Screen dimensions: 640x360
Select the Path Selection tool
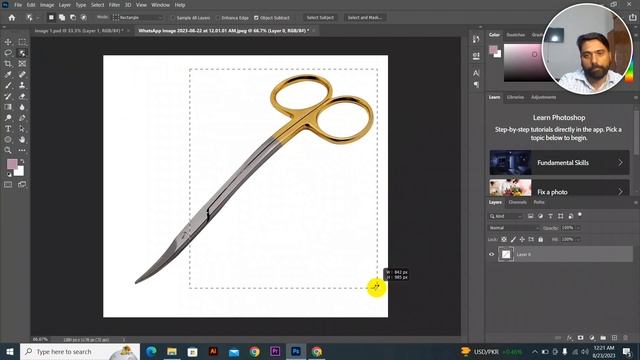[x=22, y=129]
